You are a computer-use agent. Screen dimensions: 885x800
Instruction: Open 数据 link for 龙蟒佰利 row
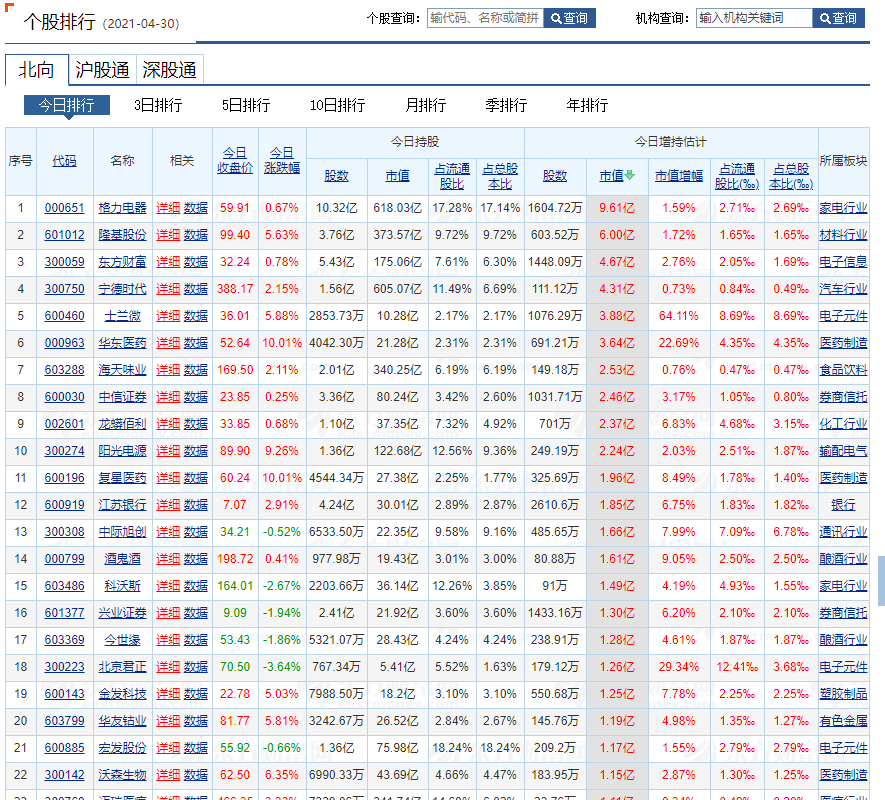pyautogui.click(x=196, y=424)
